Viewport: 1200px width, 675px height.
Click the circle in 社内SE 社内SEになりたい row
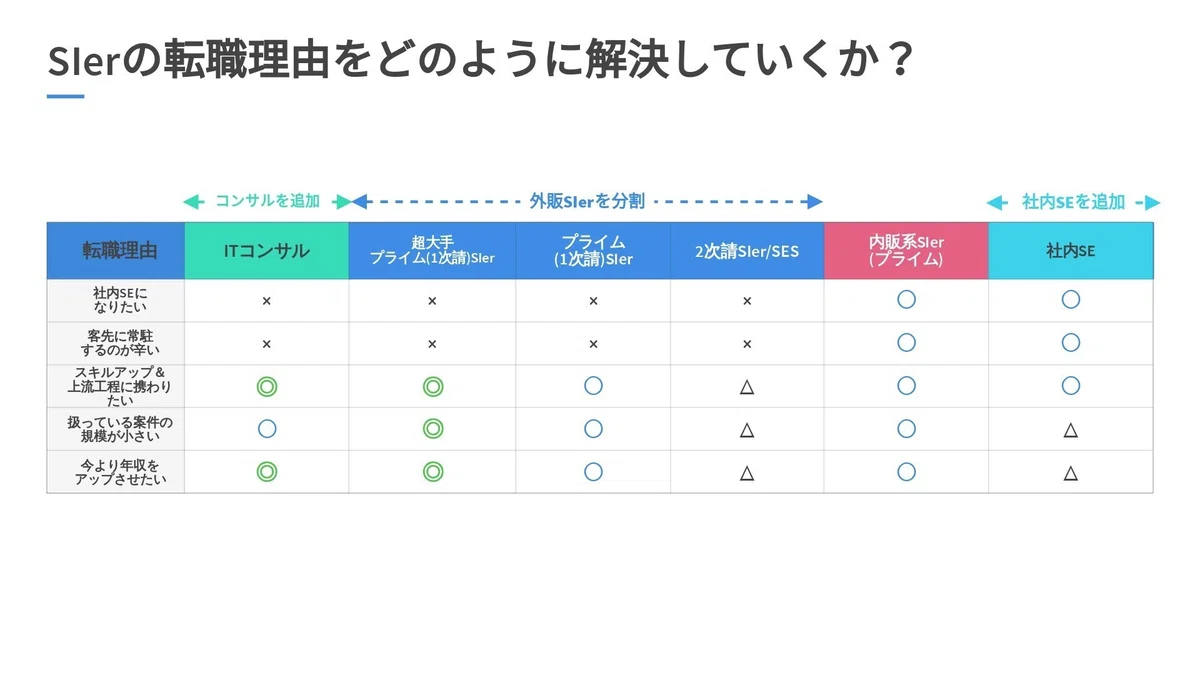(x=1070, y=299)
